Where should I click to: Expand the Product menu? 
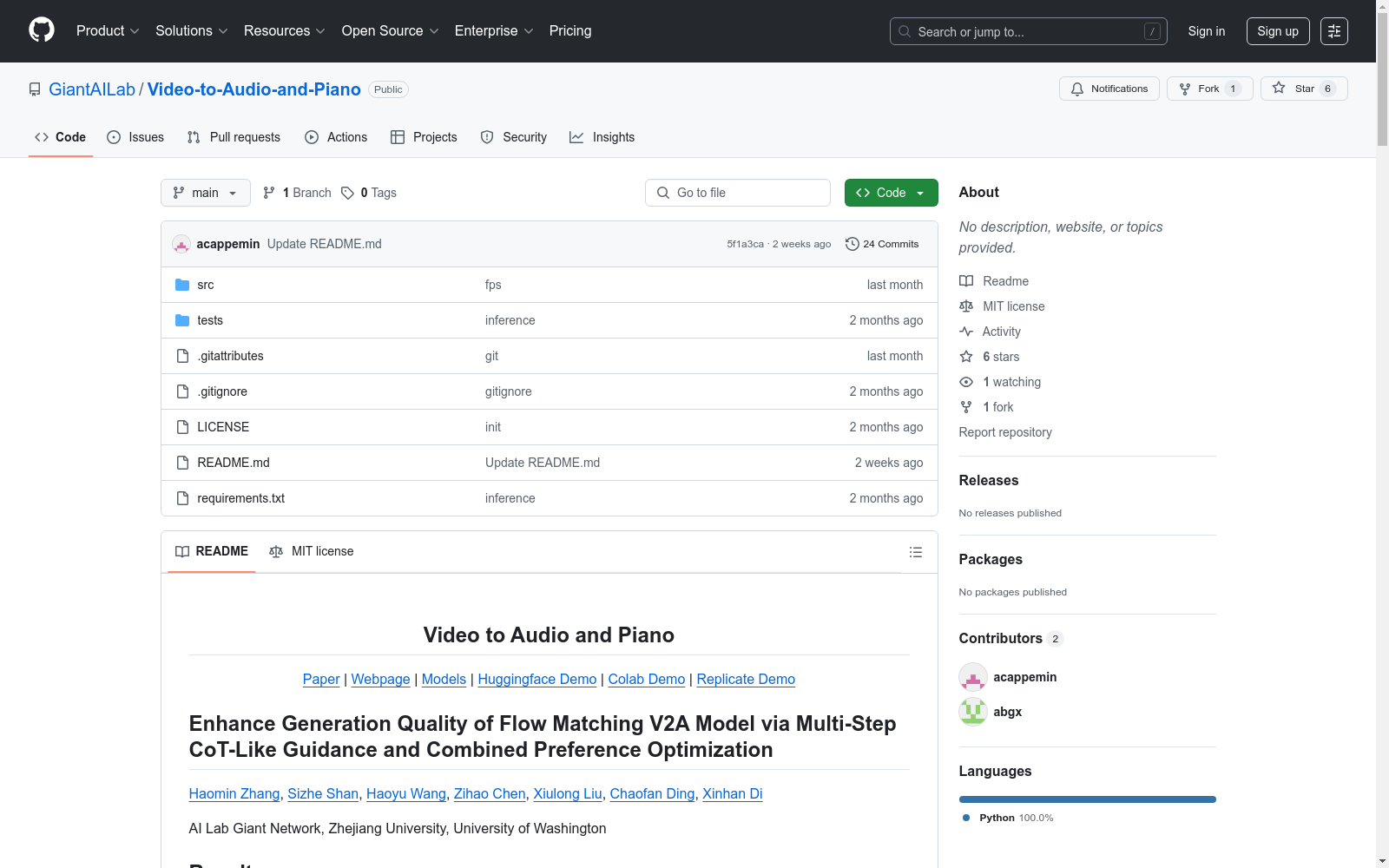click(x=108, y=31)
